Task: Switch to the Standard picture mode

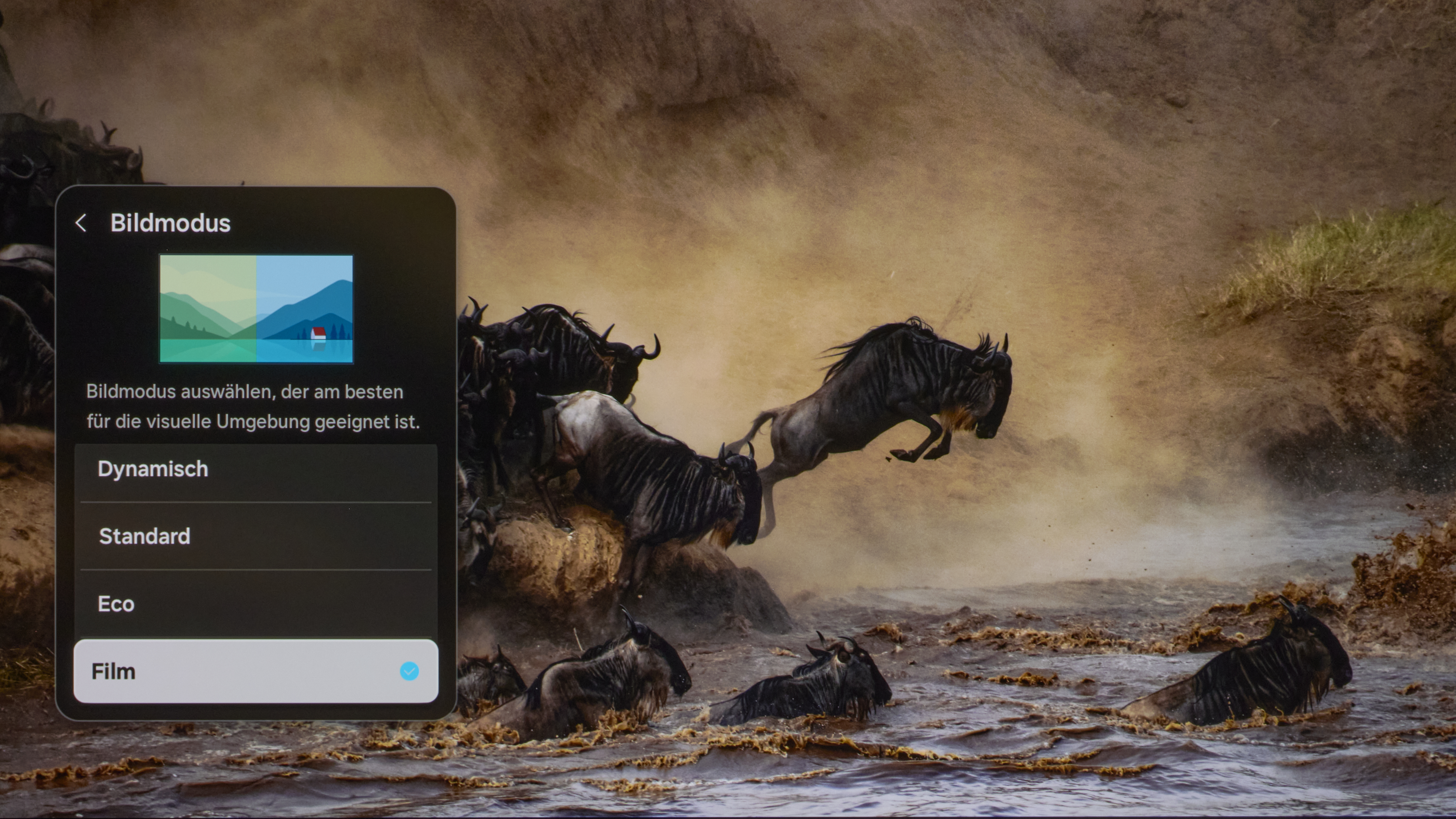Action: click(x=145, y=537)
